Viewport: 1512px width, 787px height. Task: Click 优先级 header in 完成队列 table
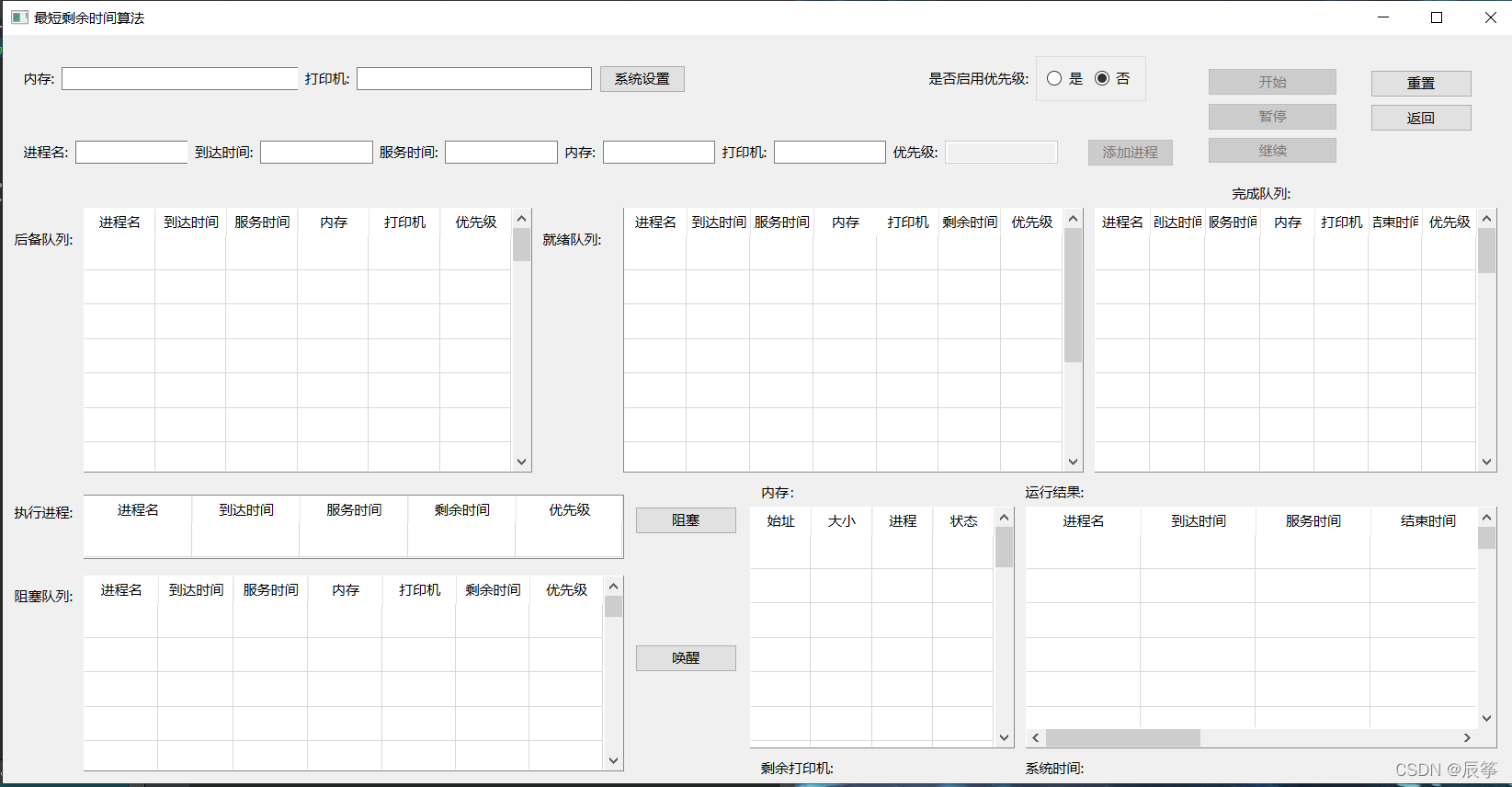pos(1449,222)
